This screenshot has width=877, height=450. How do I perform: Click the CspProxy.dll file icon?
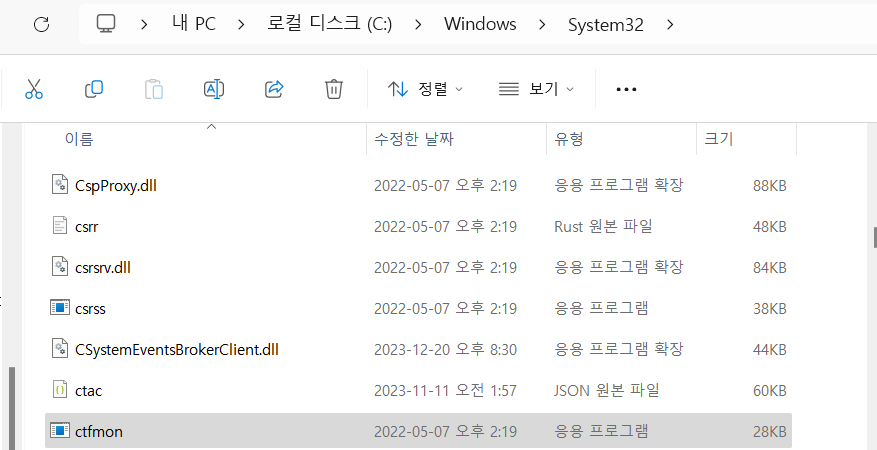[x=59, y=185]
